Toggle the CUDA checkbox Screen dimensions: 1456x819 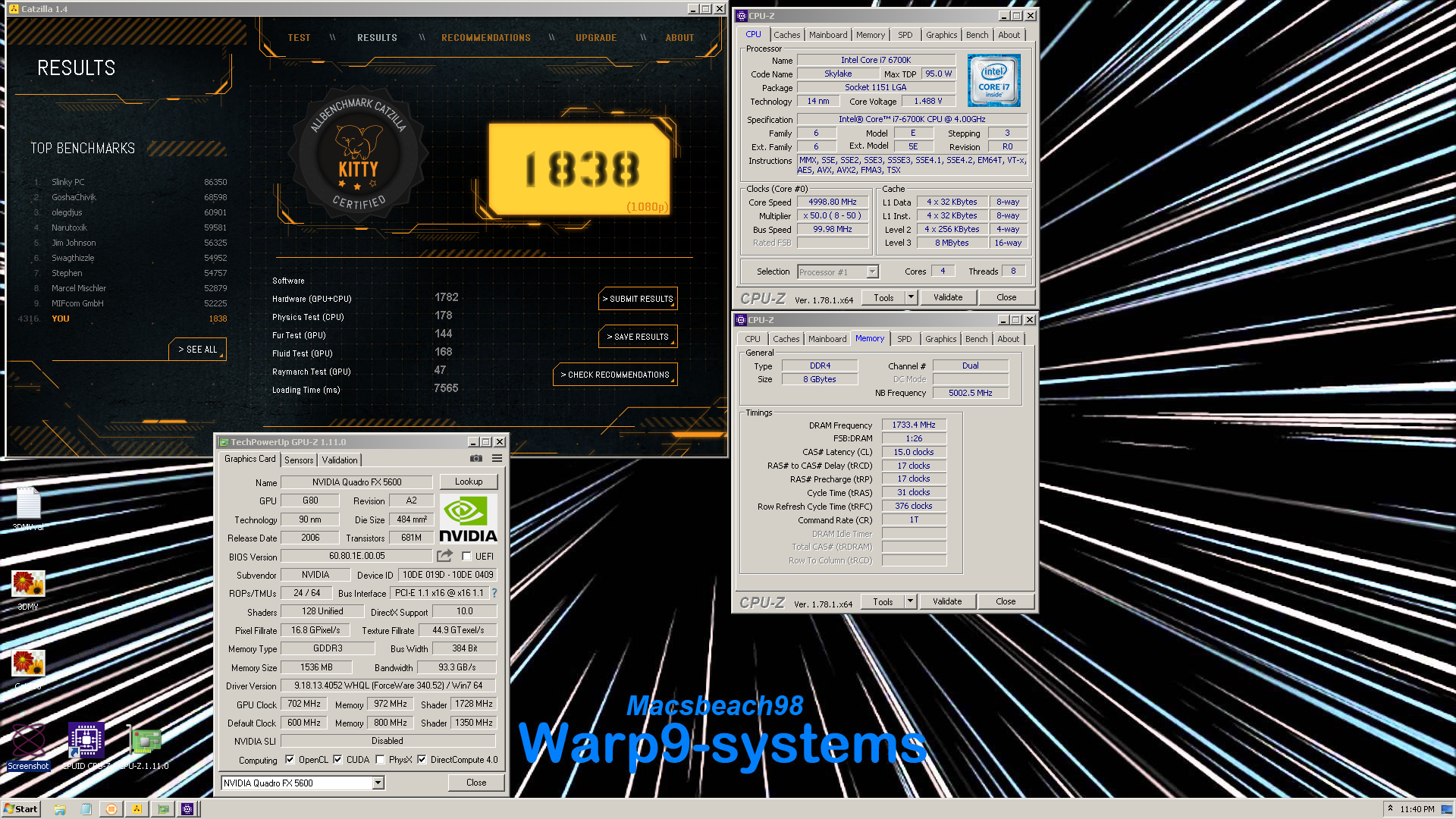[x=337, y=759]
